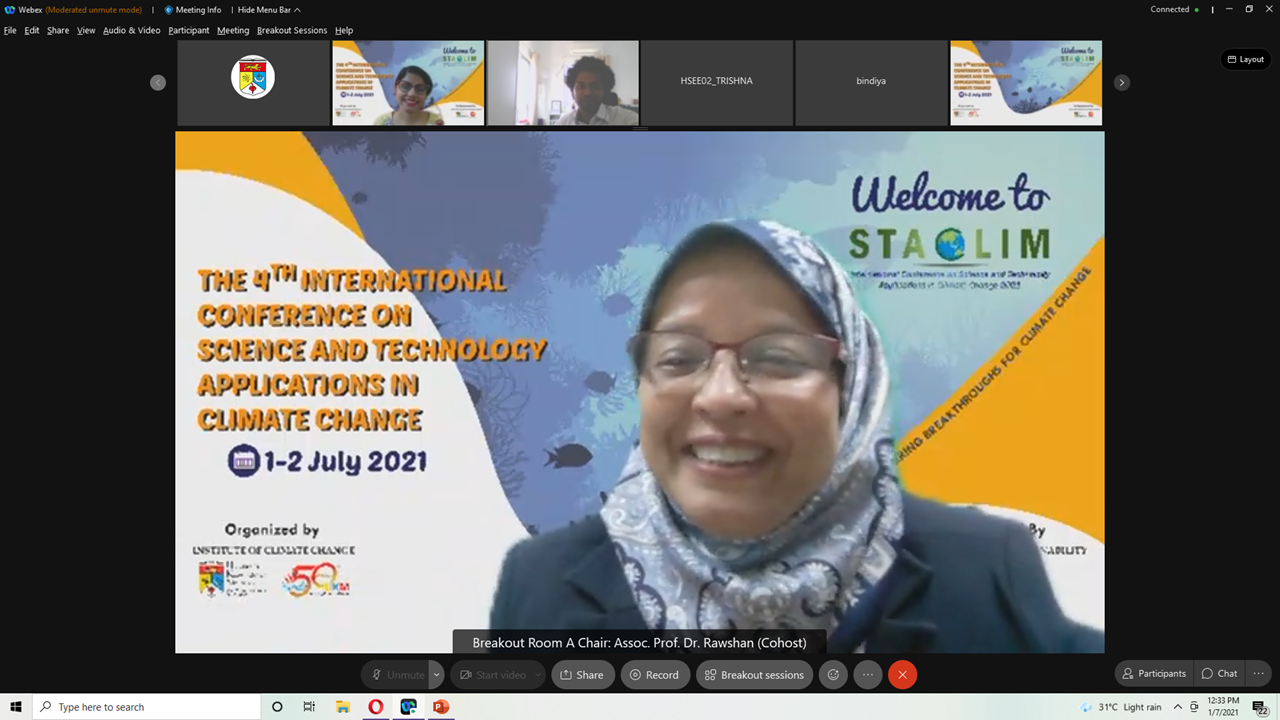Screen dimensions: 1280x720
Task: Toggle the Unmute microphone button
Action: [x=396, y=675]
